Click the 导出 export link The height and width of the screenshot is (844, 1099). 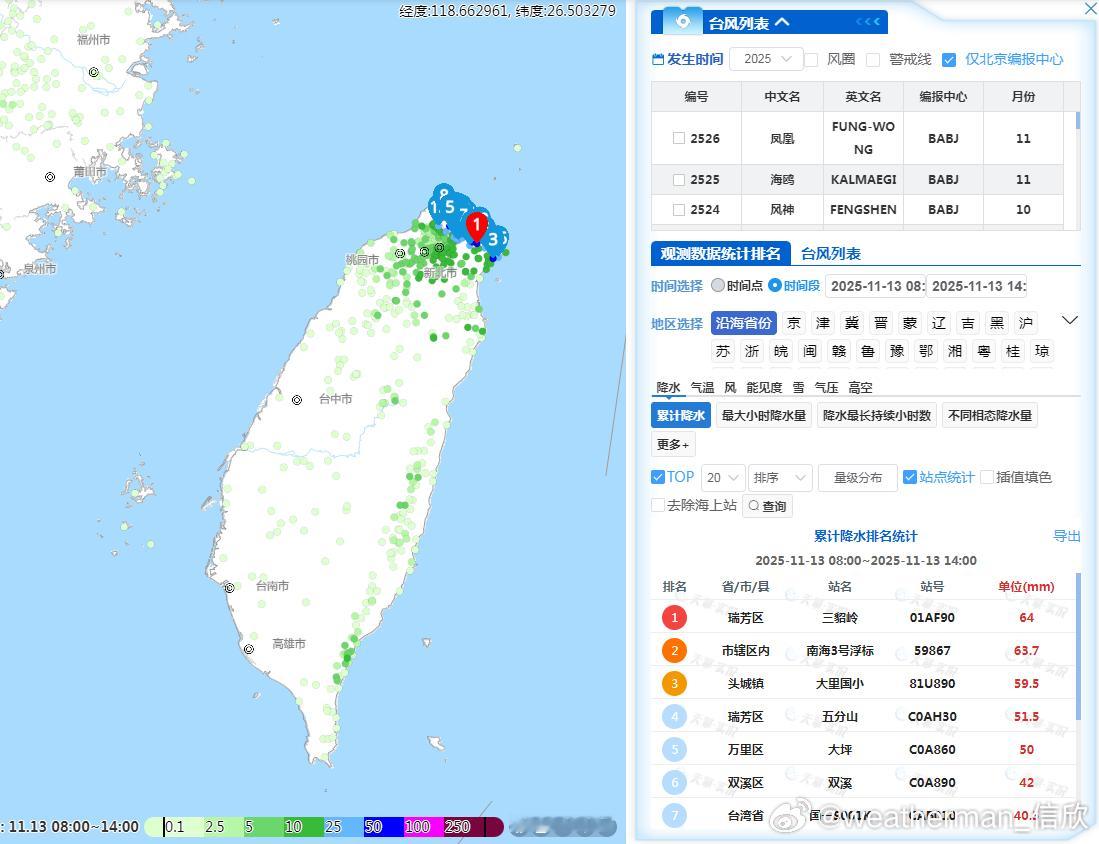[1067, 536]
